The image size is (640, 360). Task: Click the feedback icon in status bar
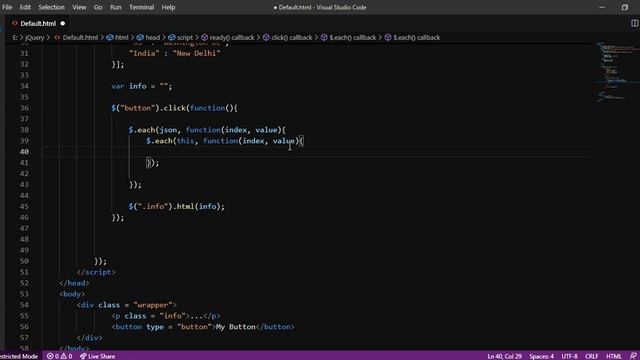(633, 356)
